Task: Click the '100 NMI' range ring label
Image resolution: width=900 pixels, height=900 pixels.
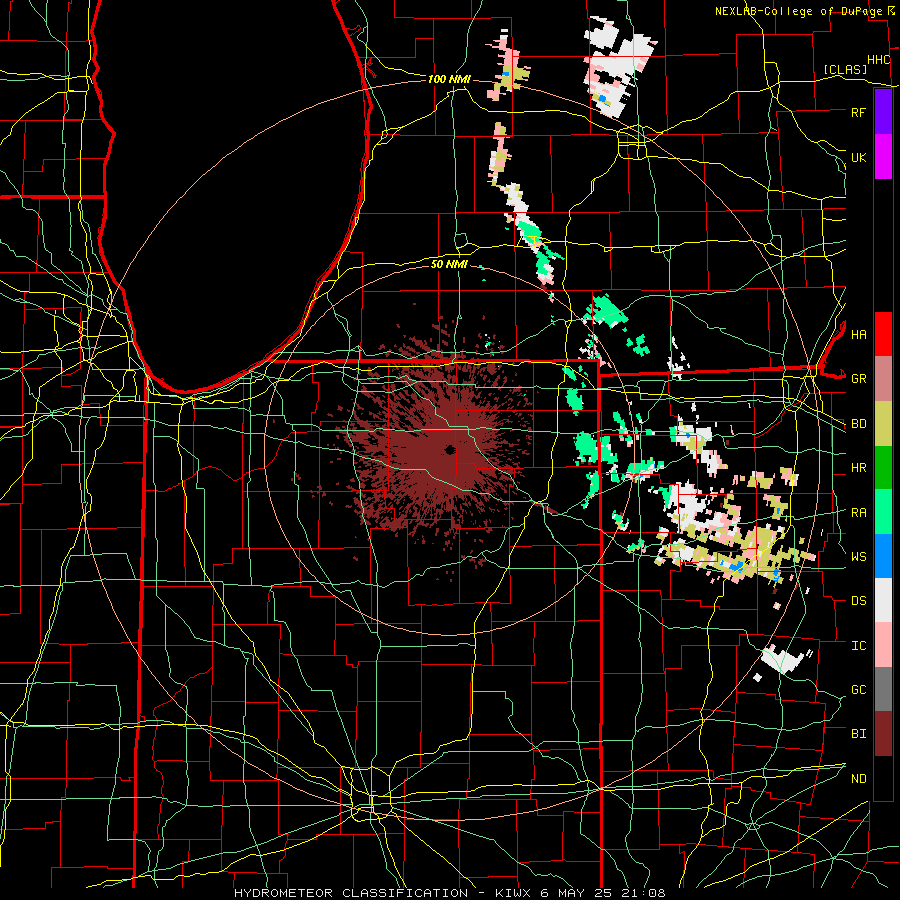Action: click(x=449, y=79)
